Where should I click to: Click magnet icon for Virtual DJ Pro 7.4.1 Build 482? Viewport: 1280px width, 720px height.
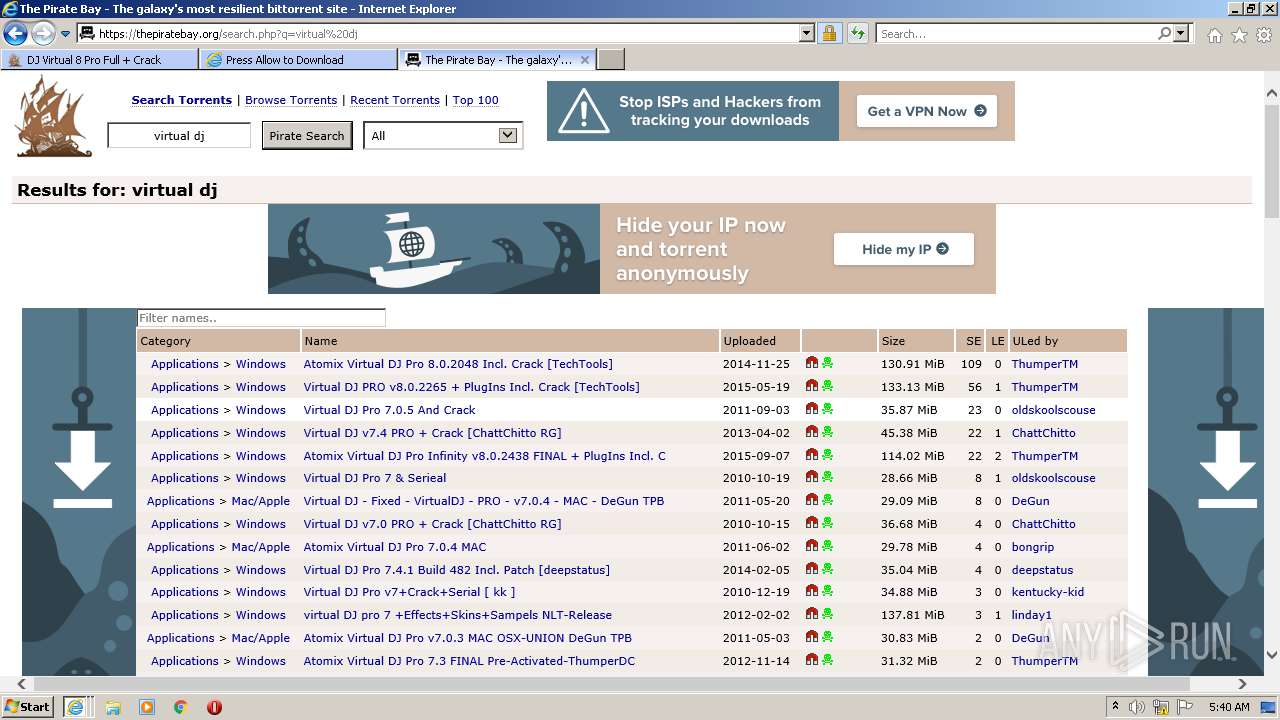[x=812, y=569]
